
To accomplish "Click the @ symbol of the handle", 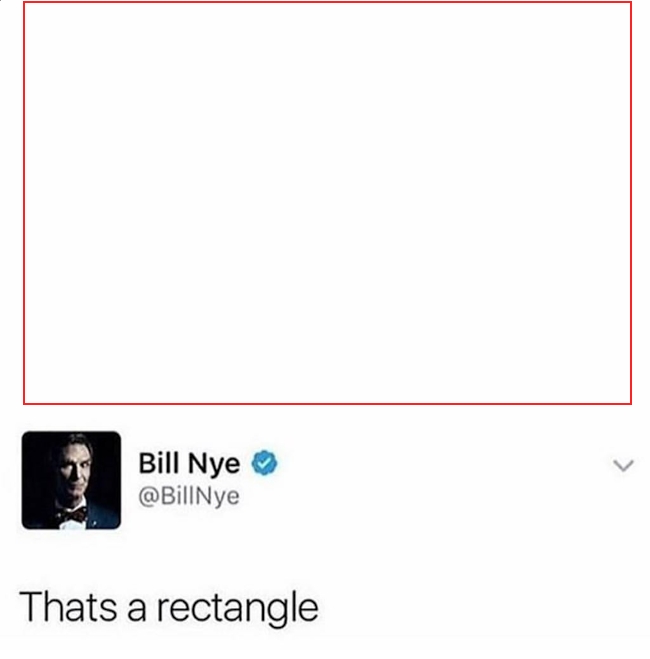I will click(x=148, y=497).
